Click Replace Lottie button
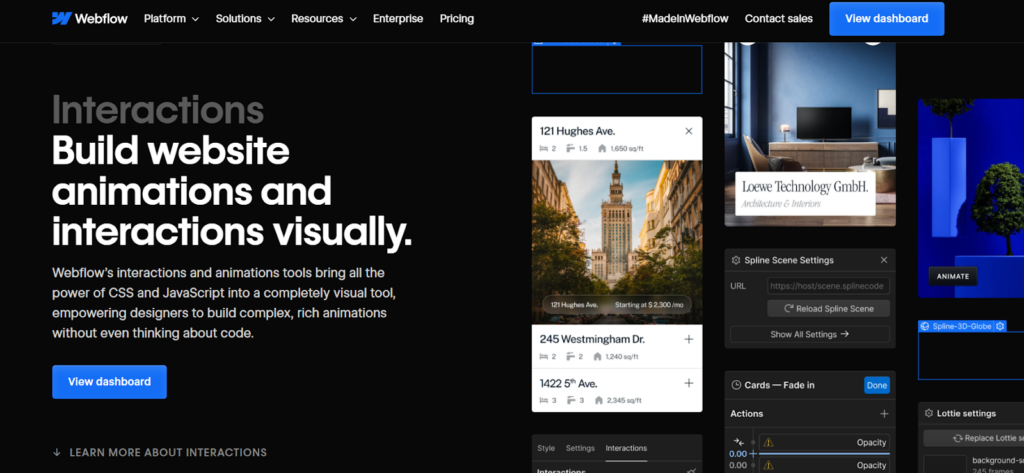Viewport: 1024px width, 473px height. tap(973, 438)
